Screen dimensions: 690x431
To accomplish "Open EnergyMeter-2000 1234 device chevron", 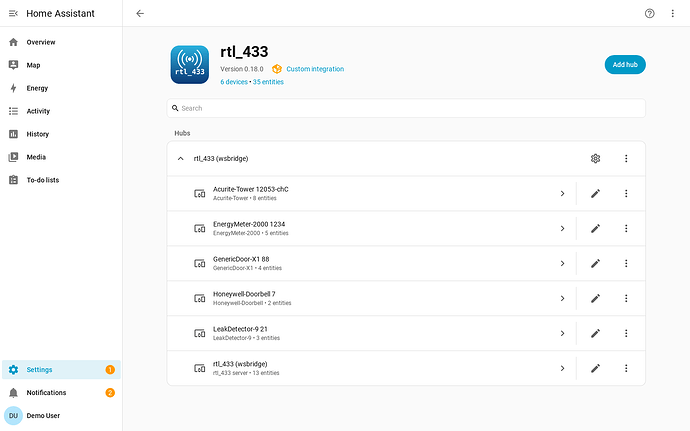I will click(x=562, y=228).
